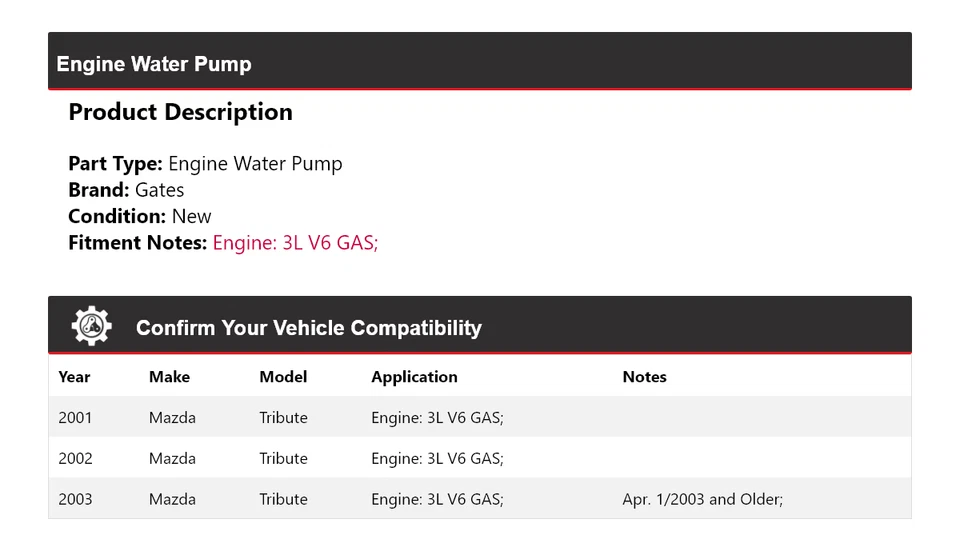This screenshot has height=551, width=960.
Task: Click the Model column header
Action: pos(283,377)
